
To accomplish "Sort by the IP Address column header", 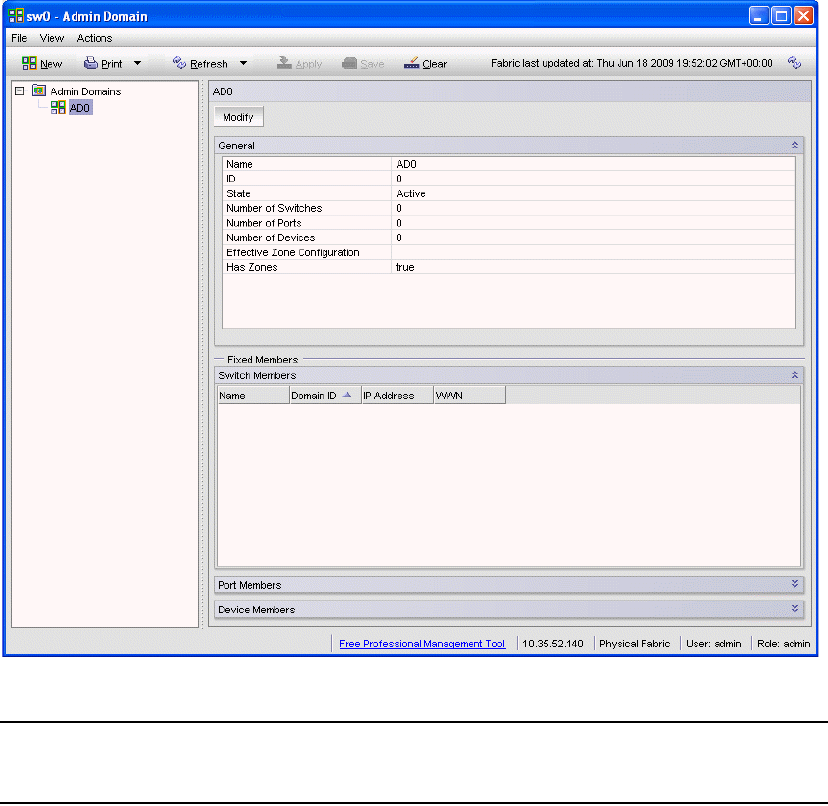I will click(398, 395).
